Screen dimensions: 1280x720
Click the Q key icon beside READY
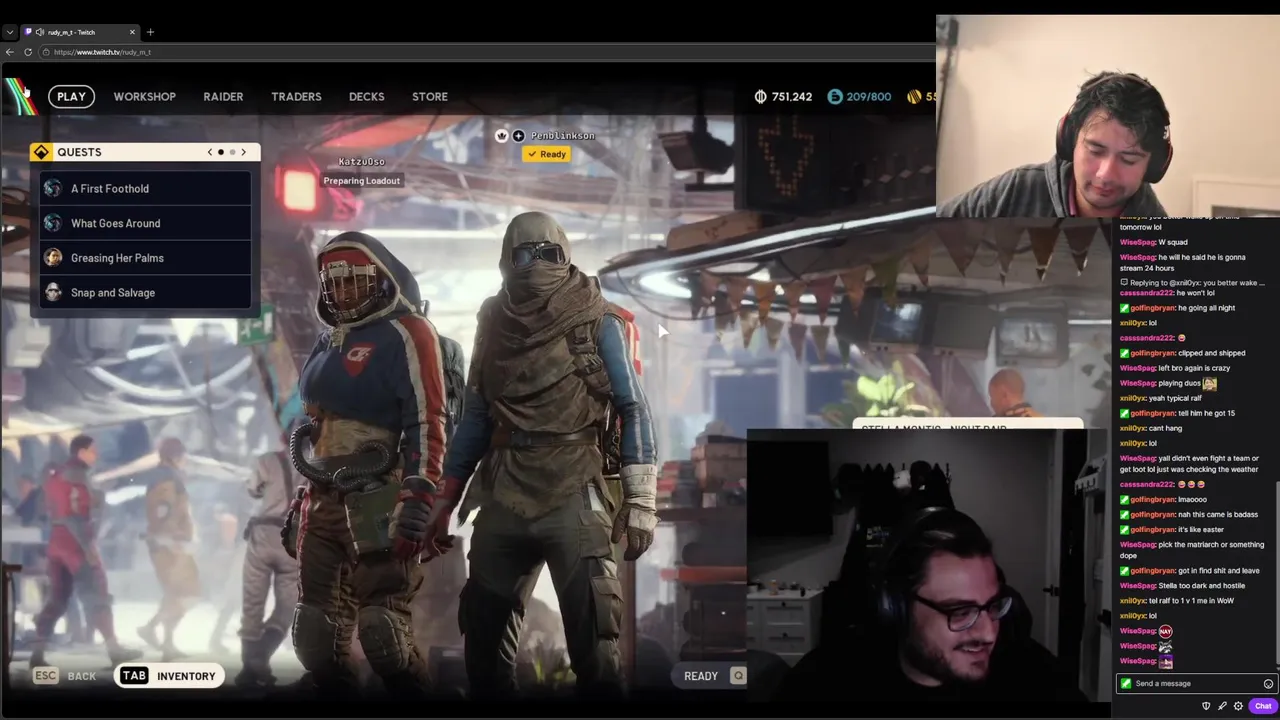click(x=738, y=676)
